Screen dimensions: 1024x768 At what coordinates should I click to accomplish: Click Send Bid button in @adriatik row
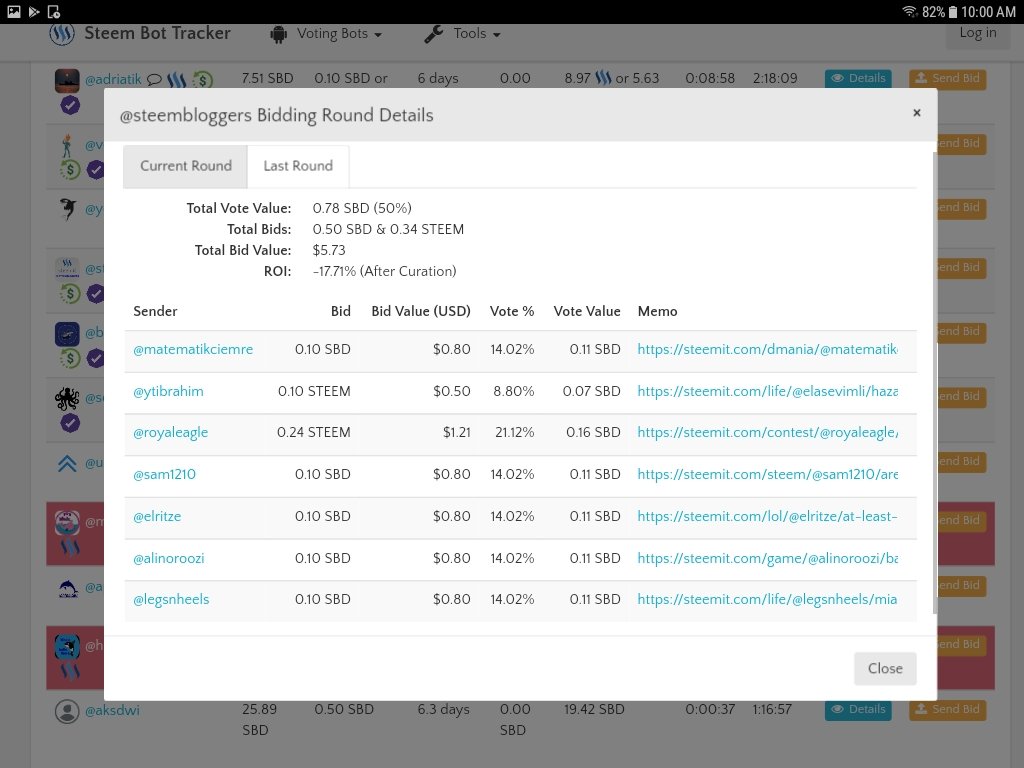click(948, 78)
